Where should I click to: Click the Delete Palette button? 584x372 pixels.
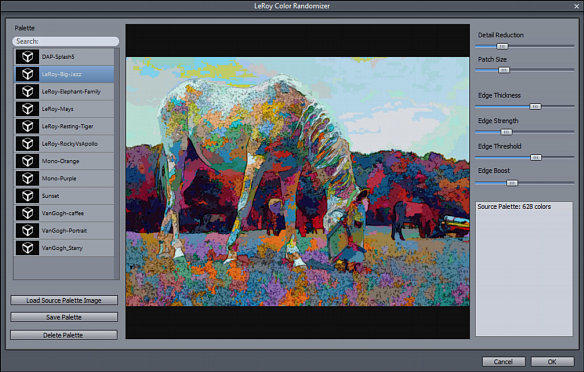point(64,335)
